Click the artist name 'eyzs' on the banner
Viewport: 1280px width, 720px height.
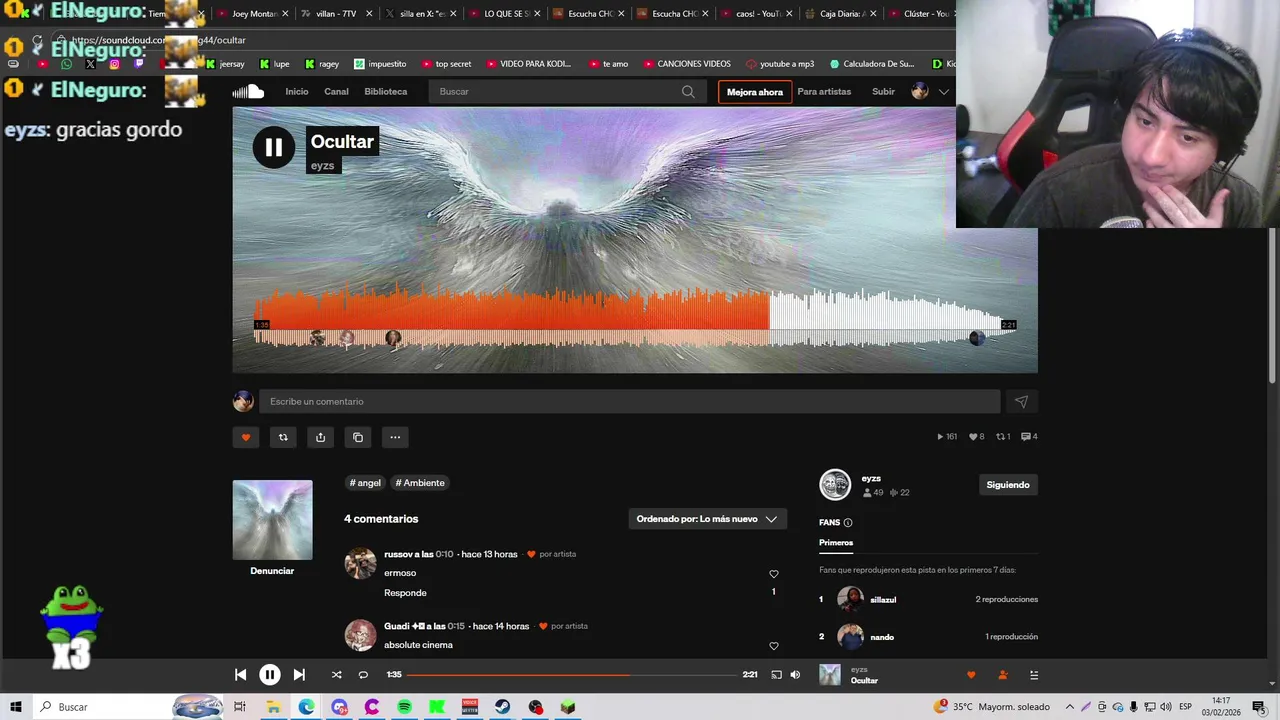322,166
